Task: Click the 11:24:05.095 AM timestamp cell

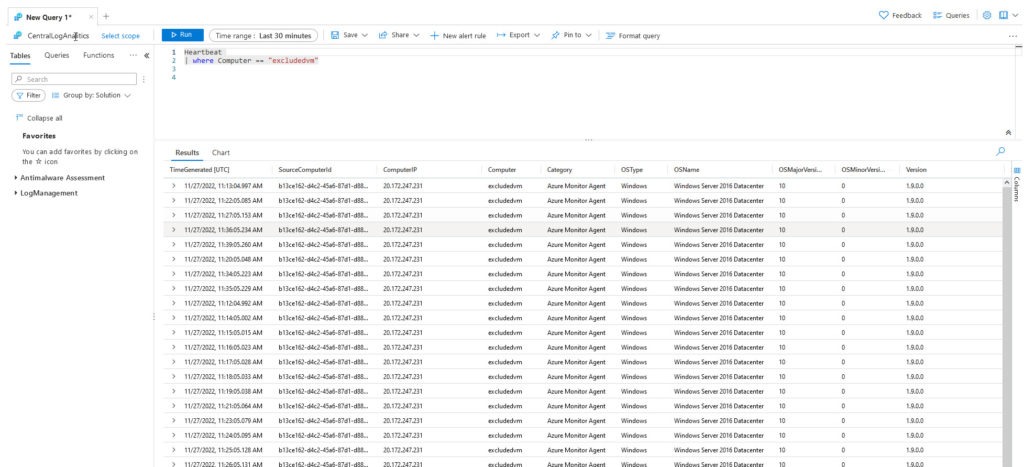Action: [223, 436]
